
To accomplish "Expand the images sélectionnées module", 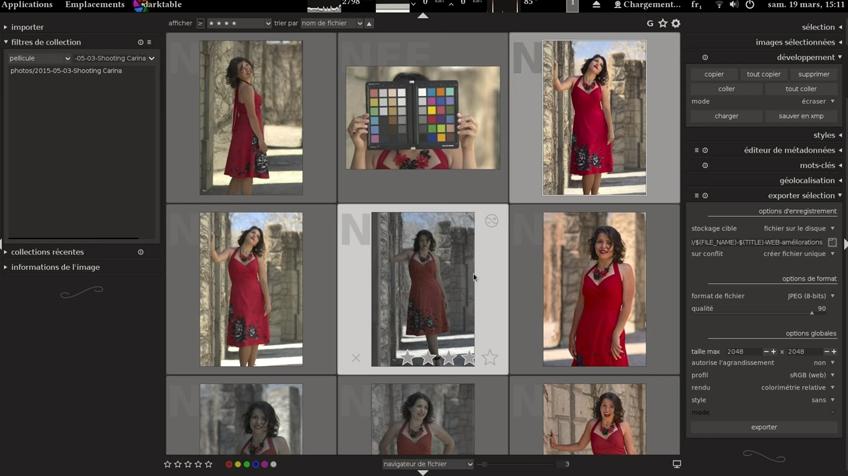I will tap(795, 42).
